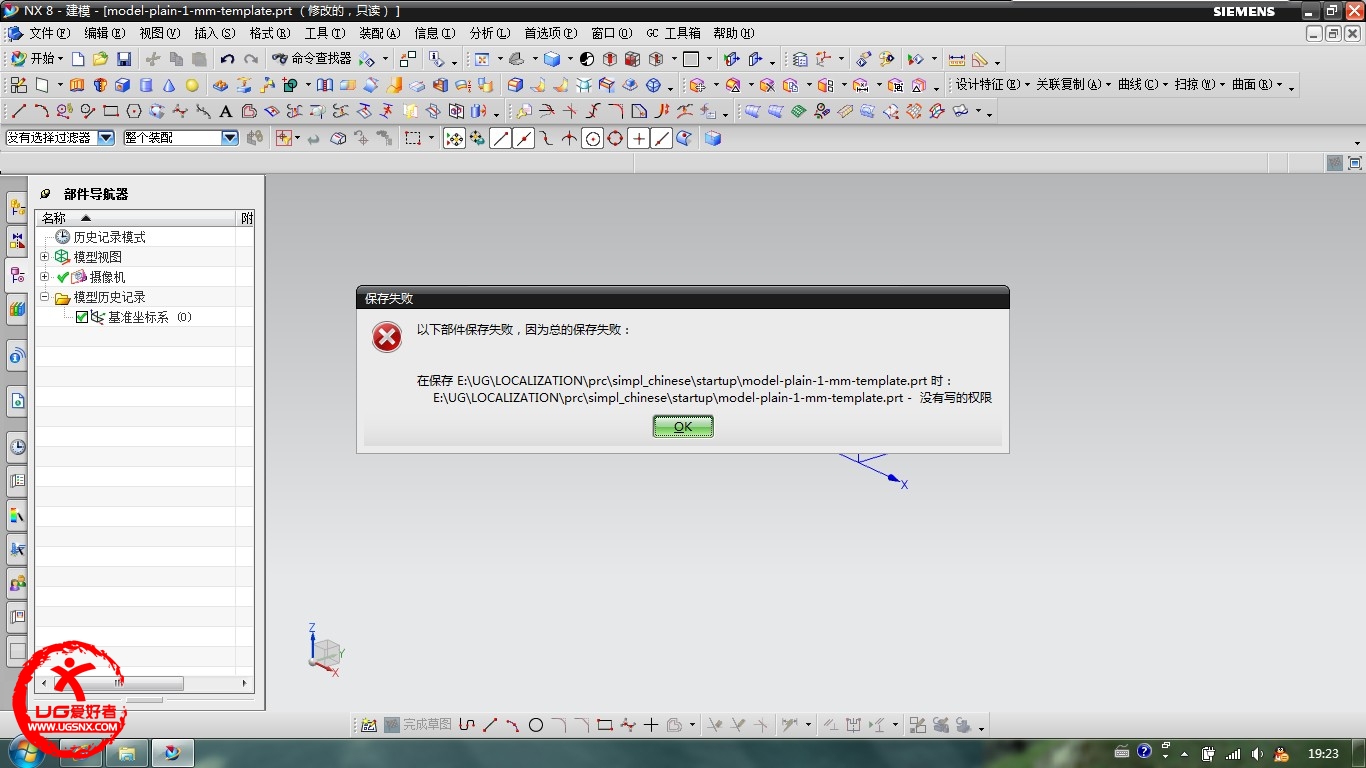Open the 开始 (Start) application menu
1366x768 pixels.
click(x=35, y=59)
